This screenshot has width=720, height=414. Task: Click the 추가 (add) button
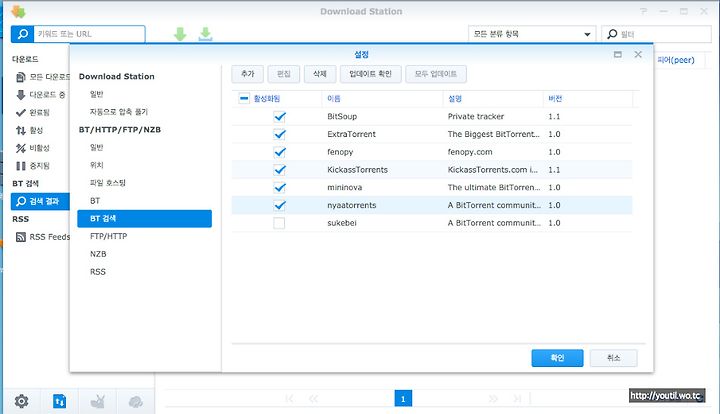248,74
